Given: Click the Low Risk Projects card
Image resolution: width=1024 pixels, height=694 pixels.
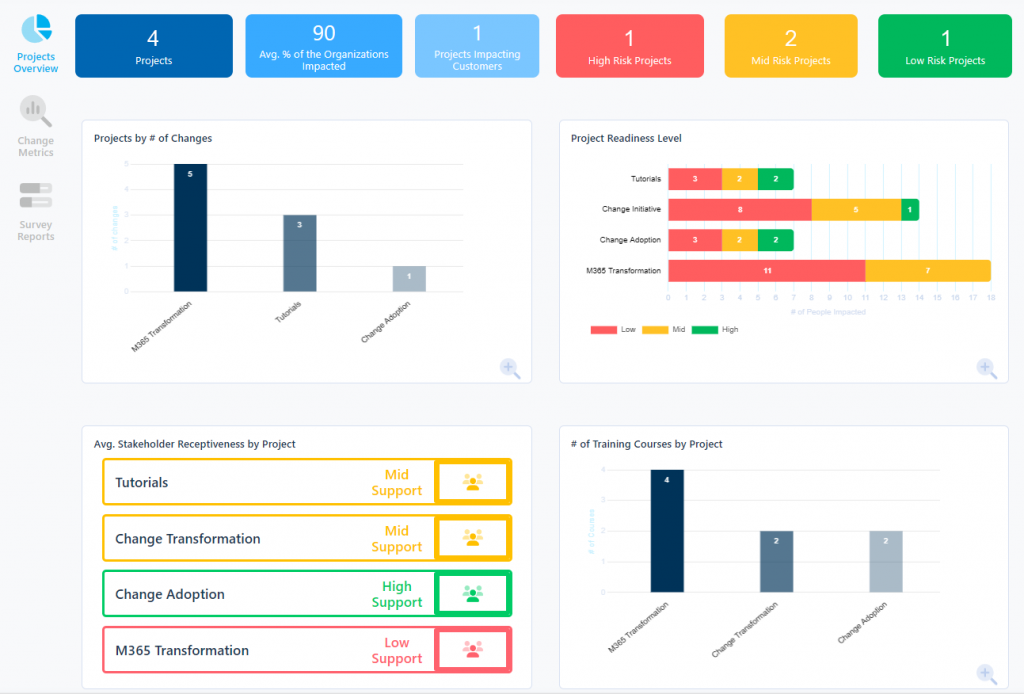Looking at the screenshot, I should click(x=944, y=45).
